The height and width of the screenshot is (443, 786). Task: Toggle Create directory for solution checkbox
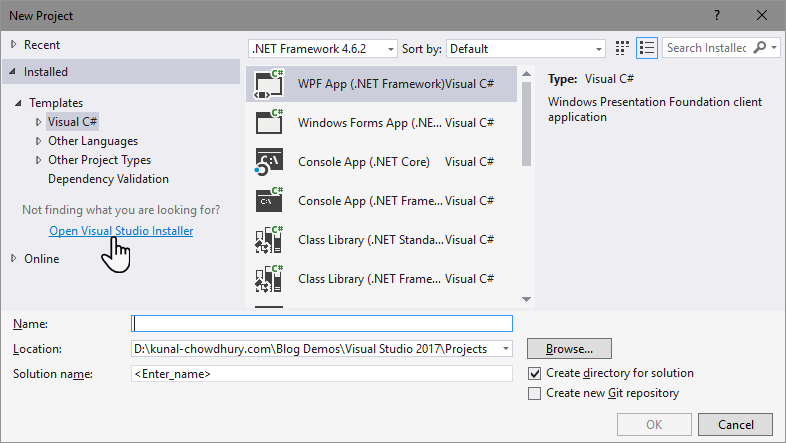pyautogui.click(x=534, y=373)
